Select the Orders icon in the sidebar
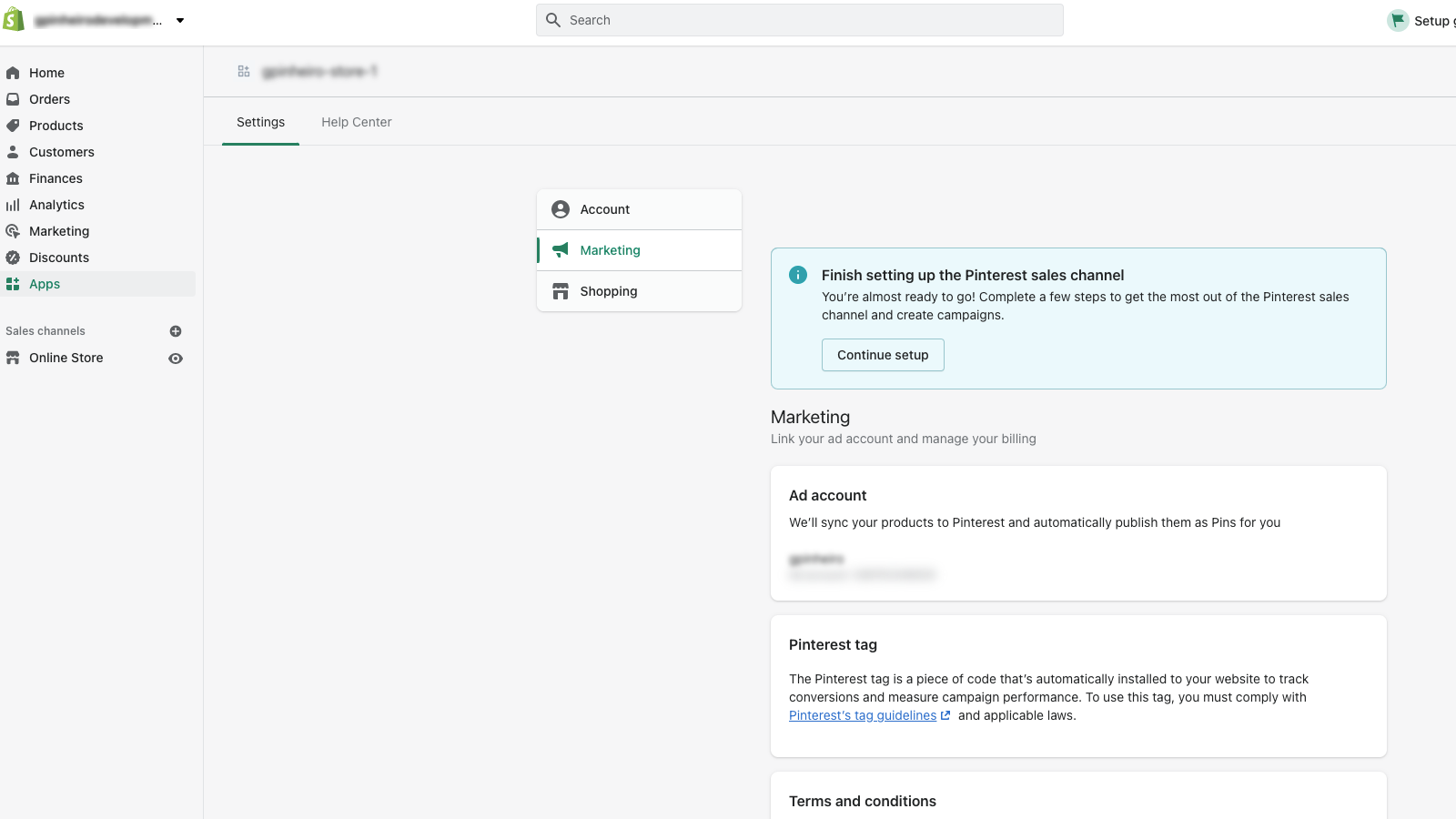The width and height of the screenshot is (1456, 819). pos(14,98)
